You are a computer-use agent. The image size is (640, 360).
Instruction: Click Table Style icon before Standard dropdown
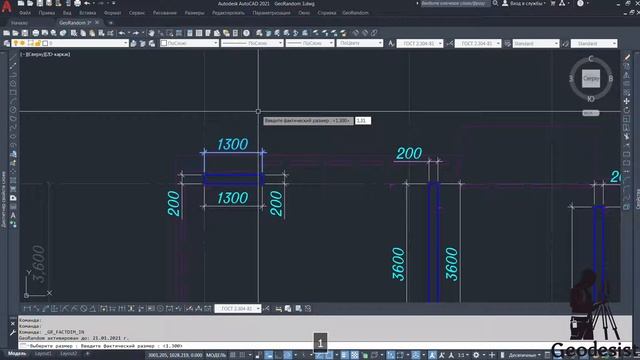[507, 43]
